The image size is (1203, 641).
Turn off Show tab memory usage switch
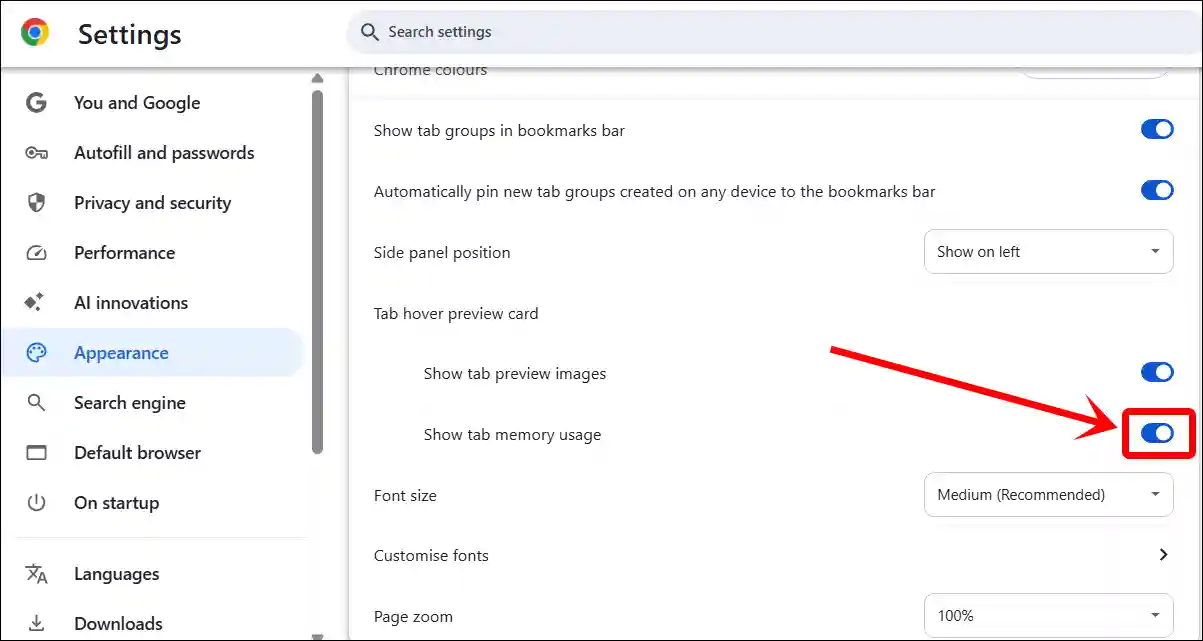[x=1157, y=433]
